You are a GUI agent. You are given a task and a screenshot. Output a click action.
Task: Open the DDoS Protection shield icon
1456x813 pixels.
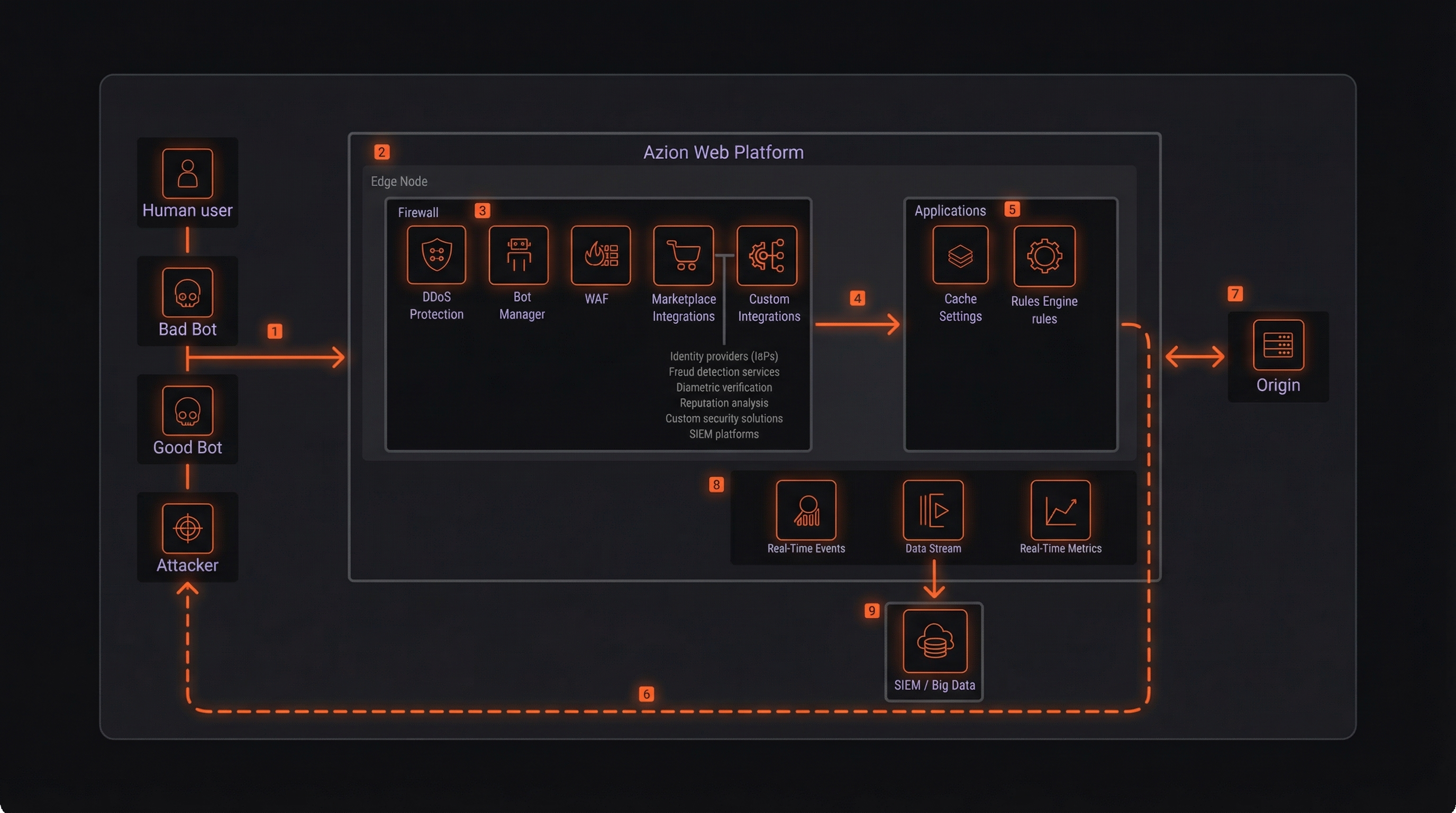(x=436, y=255)
